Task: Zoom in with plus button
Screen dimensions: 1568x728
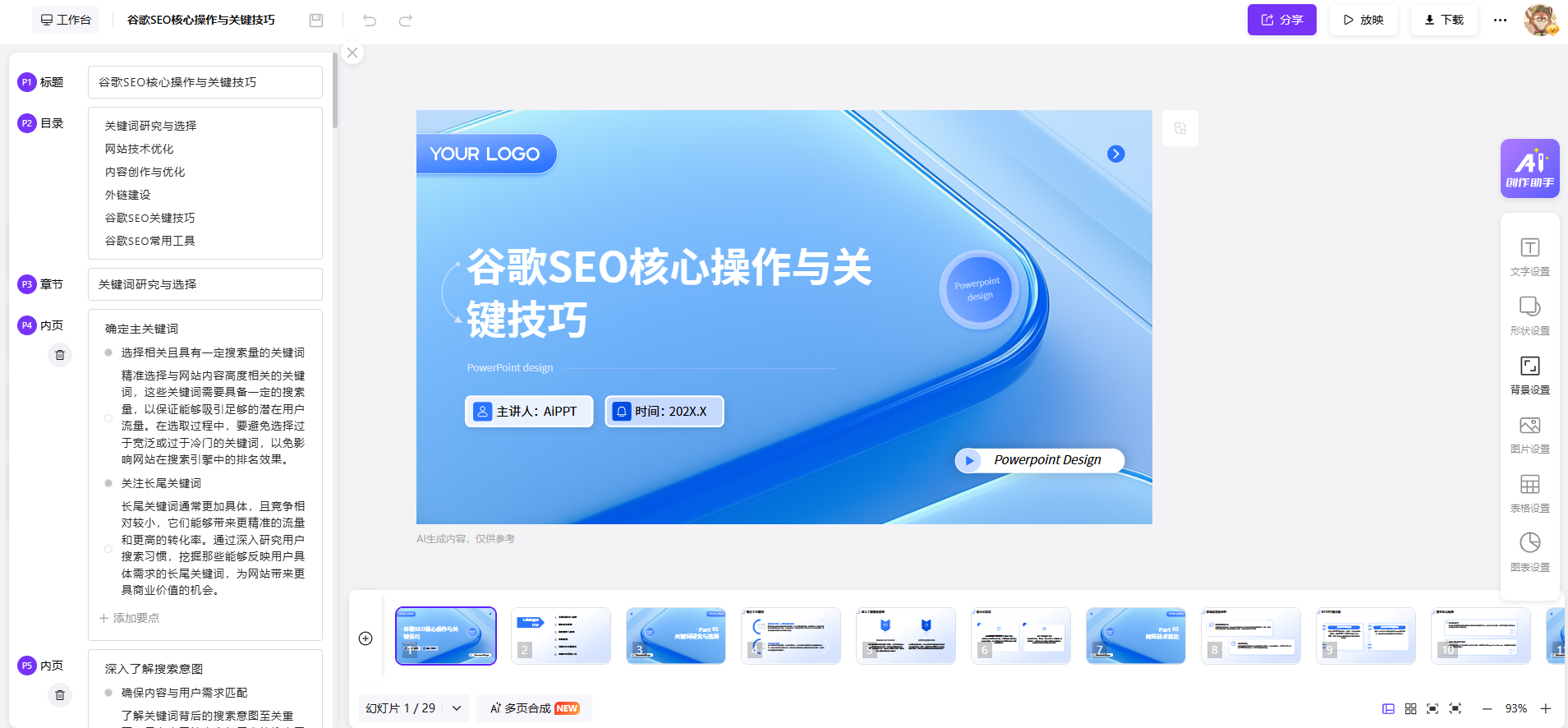Action: tap(1546, 708)
